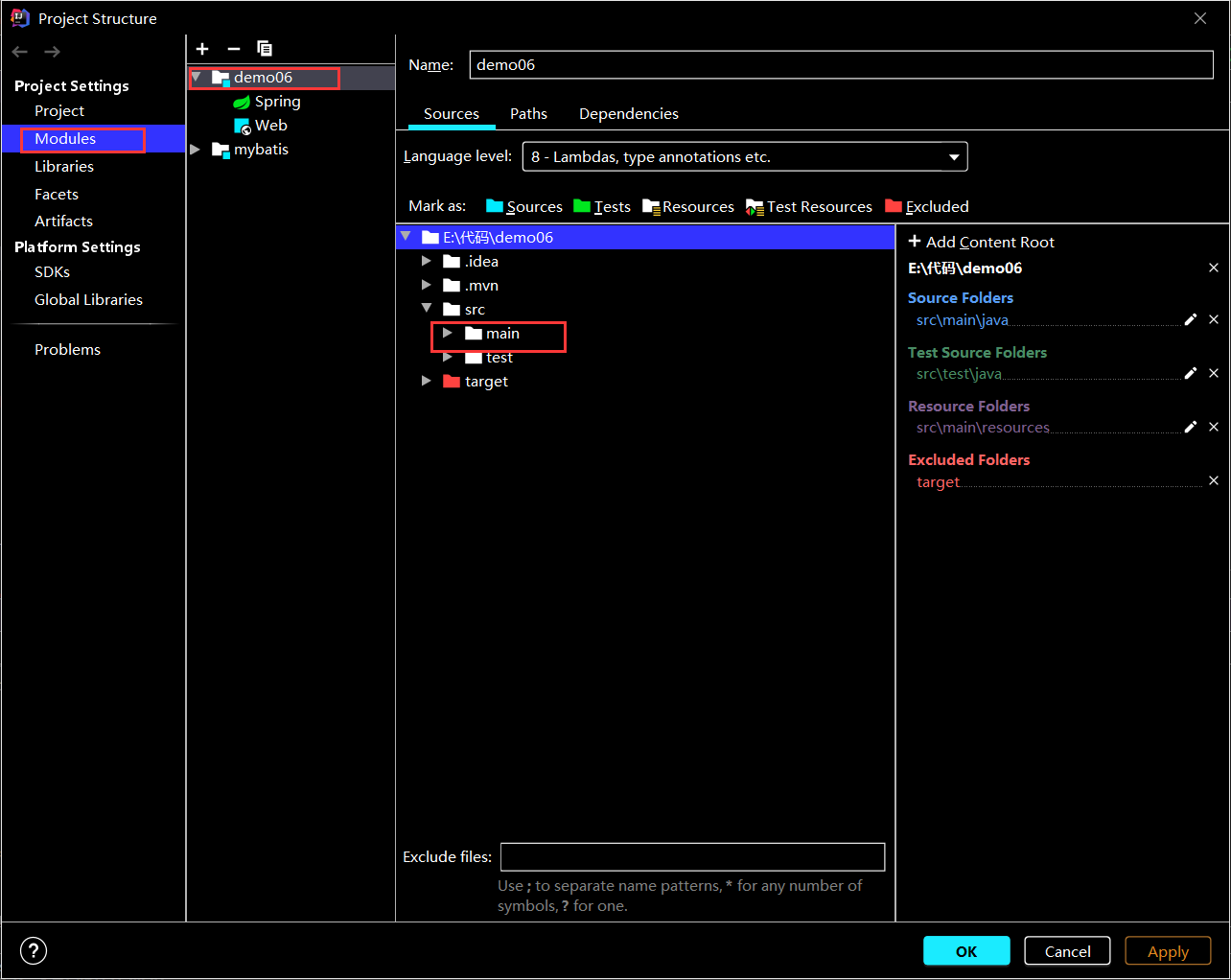Click target excluded folder link
The image size is (1231, 980).
coord(938,482)
